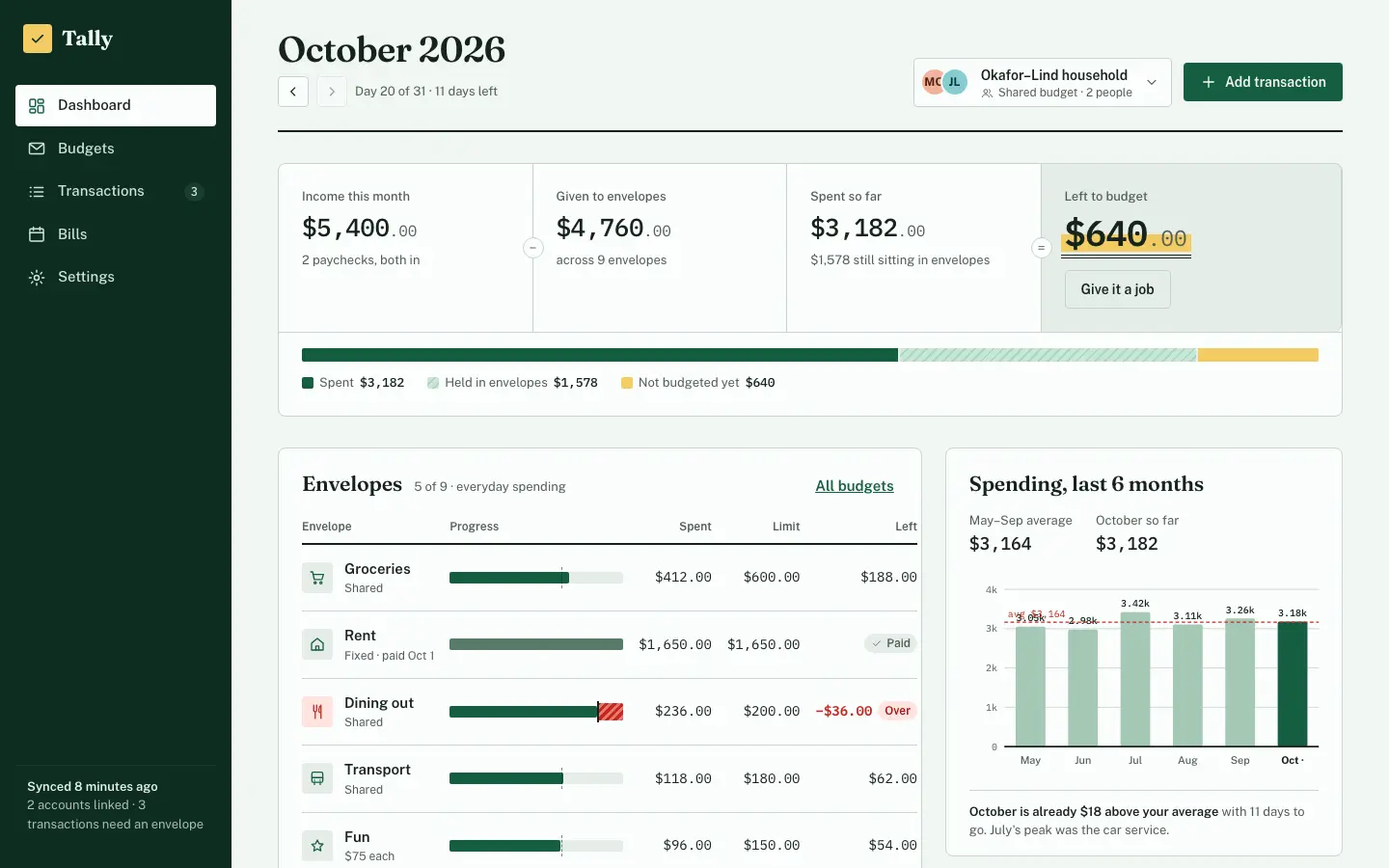Click the Spent column header
Viewport: 1389px width, 868px height.
pyautogui.click(x=695, y=527)
